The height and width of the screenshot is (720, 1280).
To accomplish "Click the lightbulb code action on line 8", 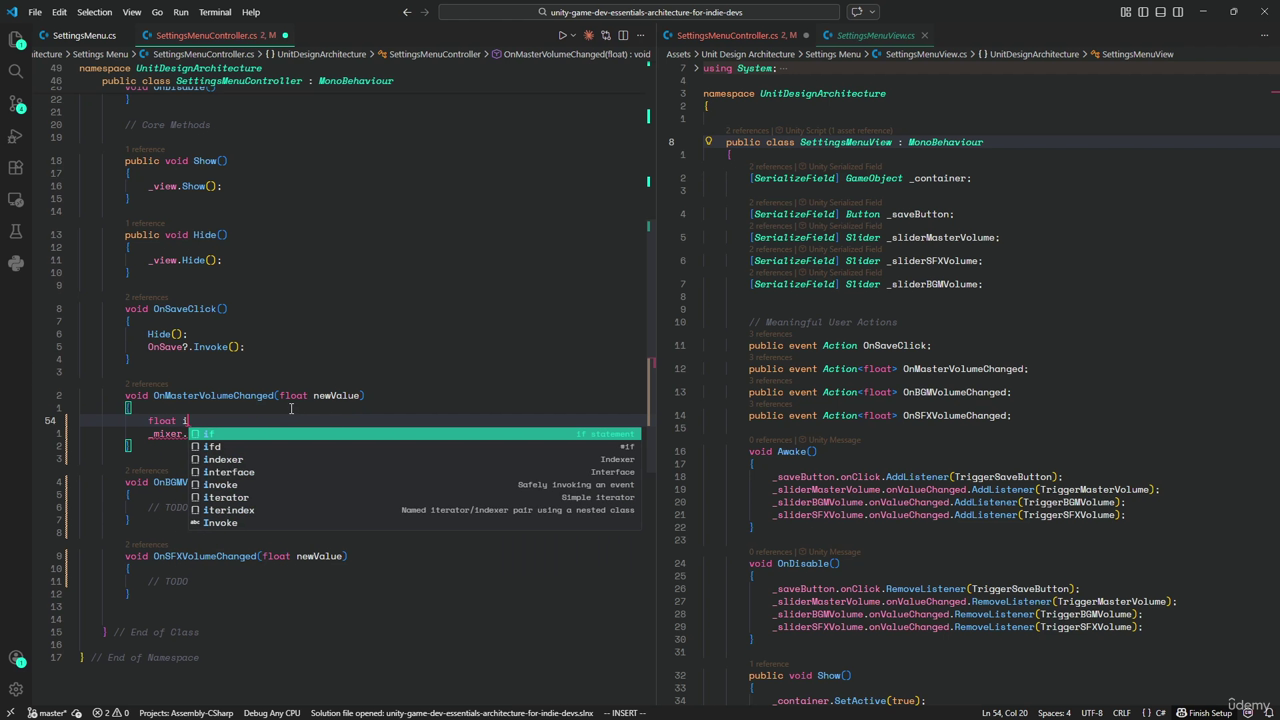I will 709,142.
